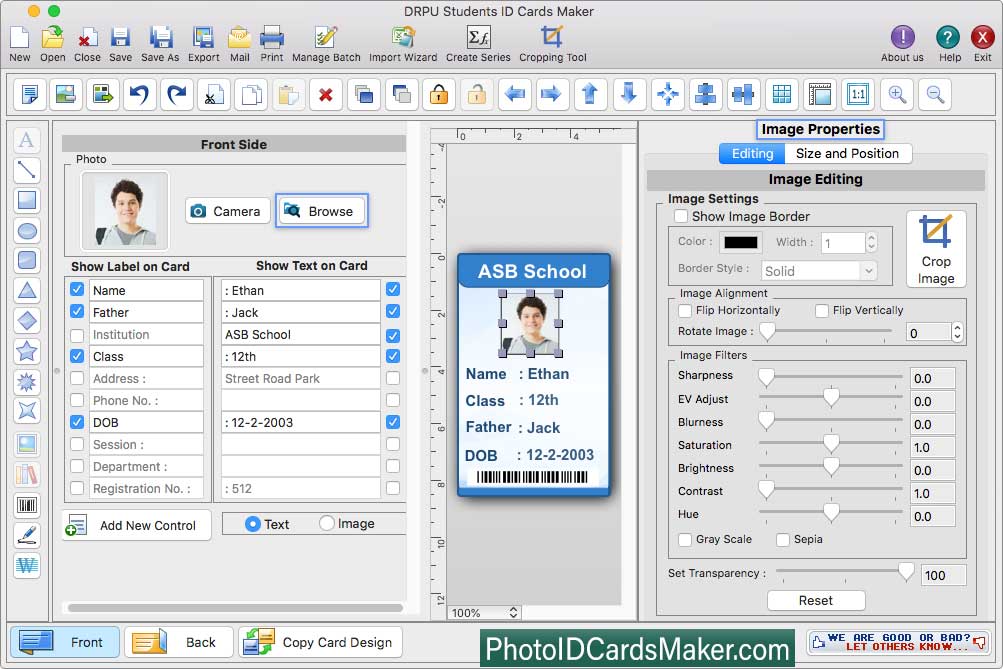The image size is (1003, 669).
Task: Click the Name value field Ethan
Action: point(301,290)
